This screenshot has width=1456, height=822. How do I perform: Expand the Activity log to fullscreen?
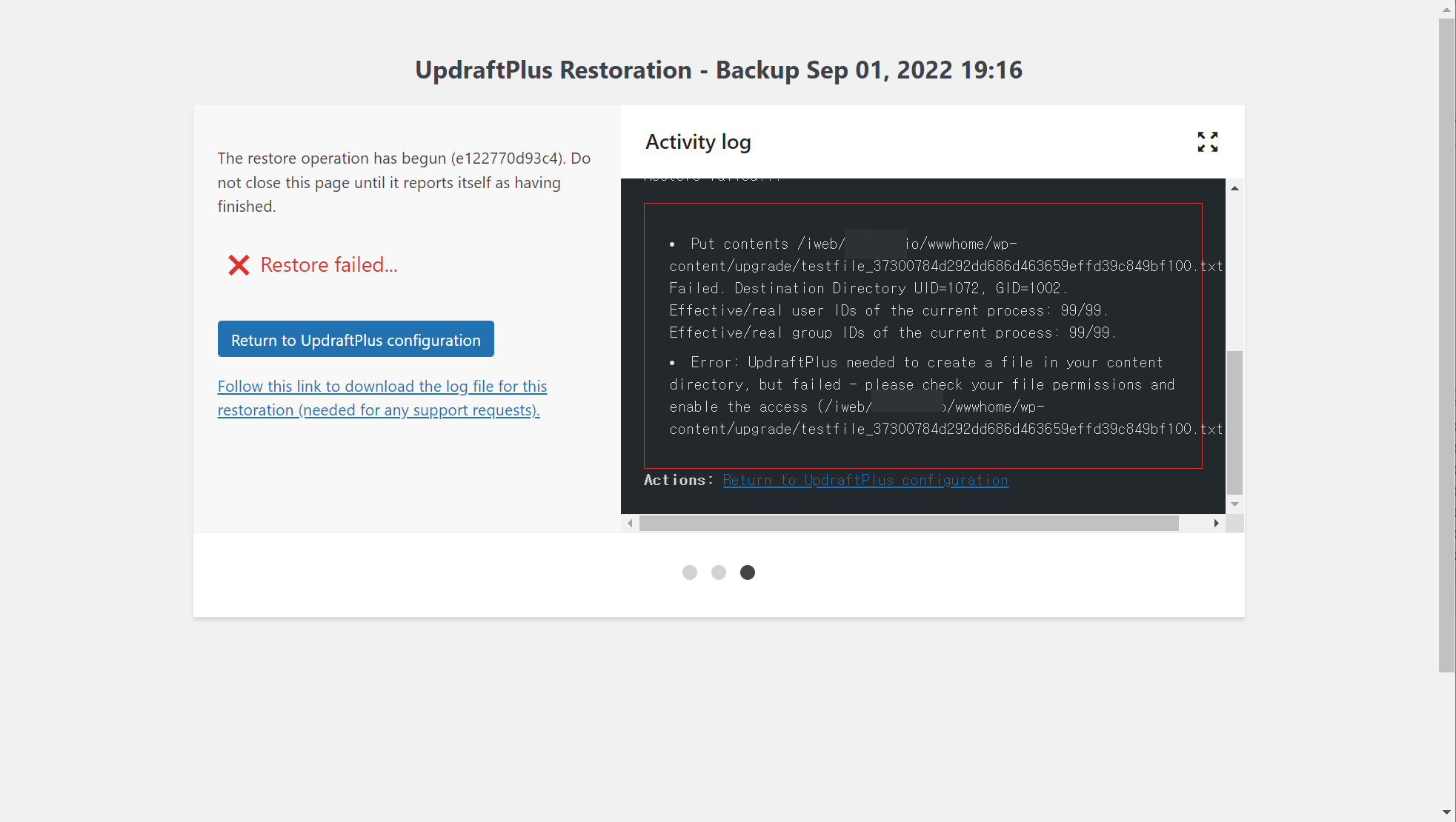pyautogui.click(x=1207, y=141)
